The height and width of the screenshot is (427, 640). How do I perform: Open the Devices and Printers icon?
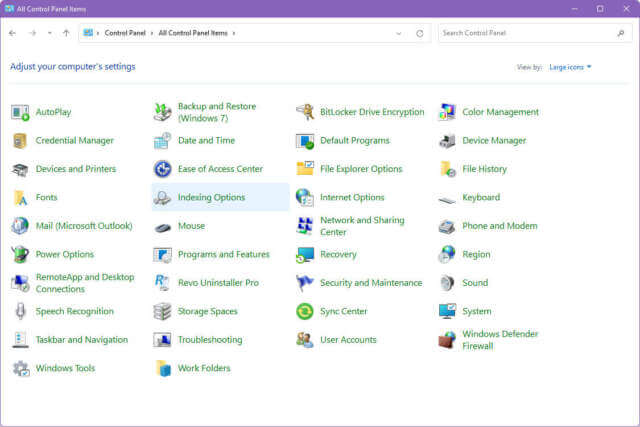20,169
